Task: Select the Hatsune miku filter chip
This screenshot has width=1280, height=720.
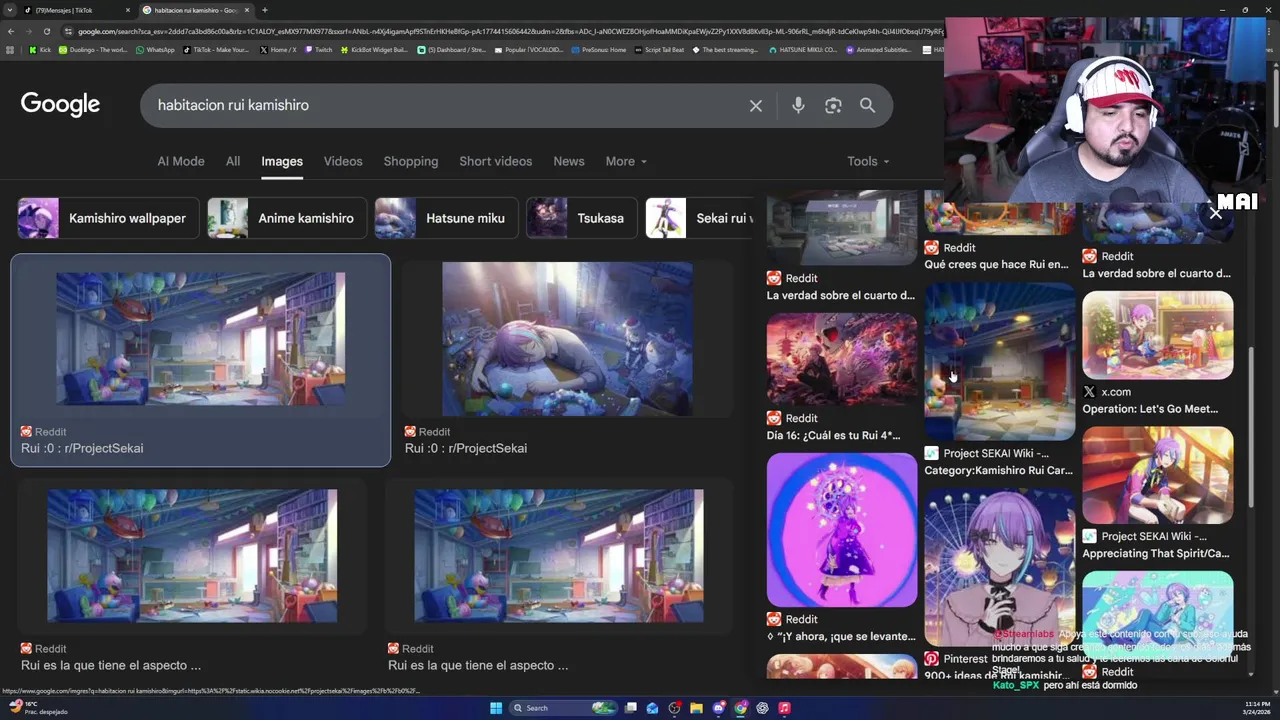Action: coord(446,218)
